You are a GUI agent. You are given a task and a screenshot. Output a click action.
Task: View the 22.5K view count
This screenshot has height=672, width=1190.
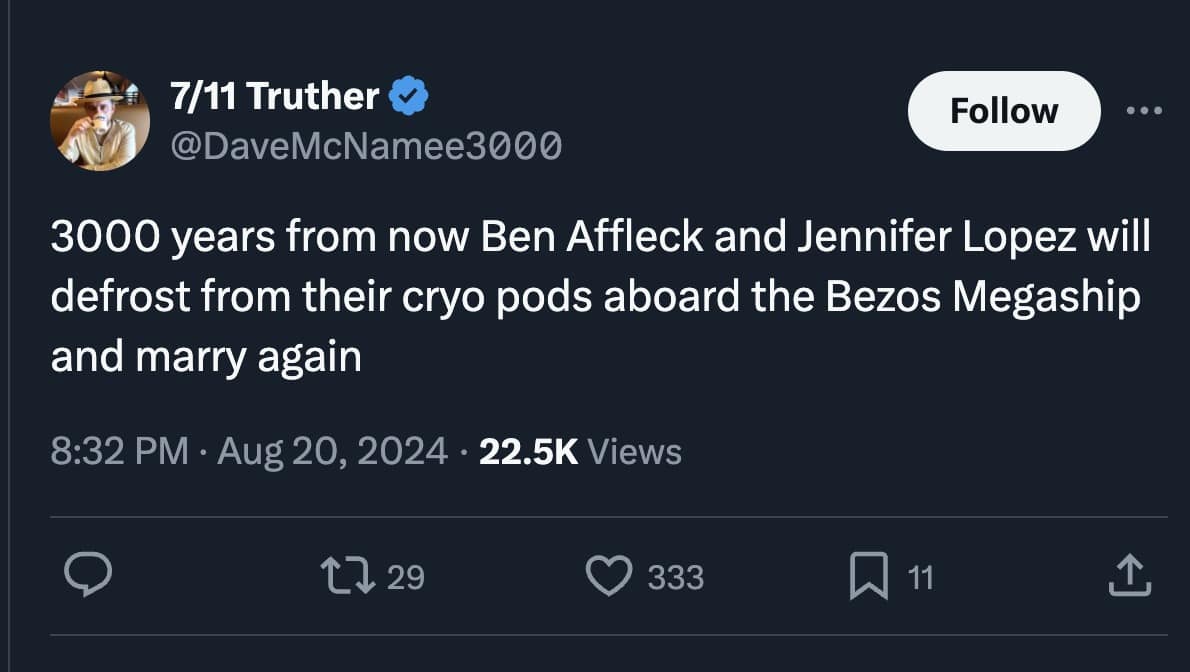click(529, 452)
